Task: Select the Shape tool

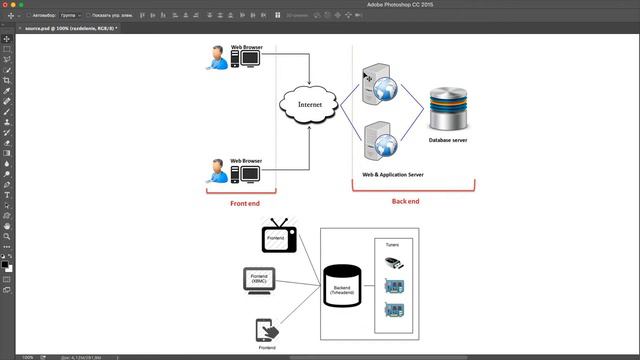Action: (7, 216)
